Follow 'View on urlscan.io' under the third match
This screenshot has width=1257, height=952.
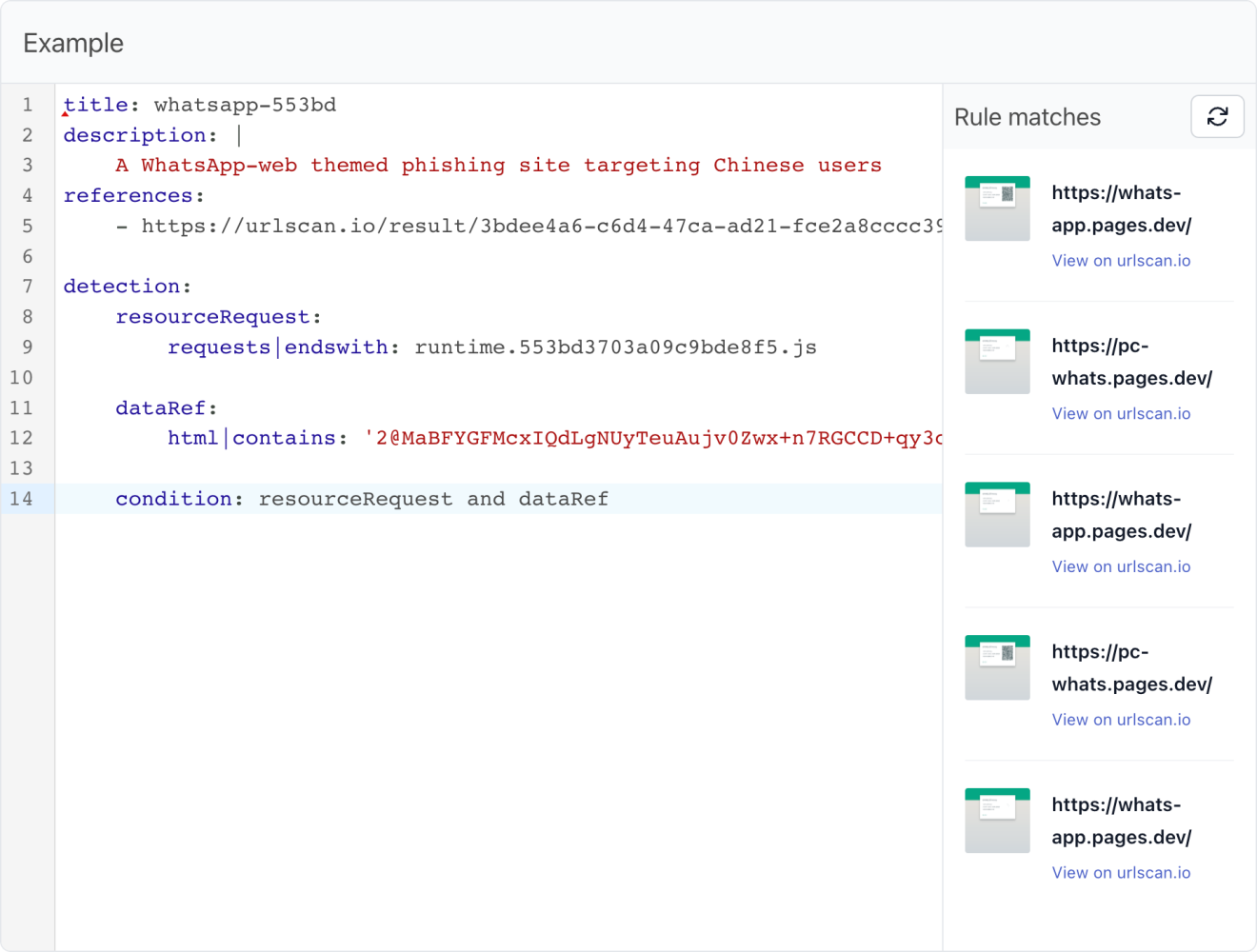(x=1121, y=566)
